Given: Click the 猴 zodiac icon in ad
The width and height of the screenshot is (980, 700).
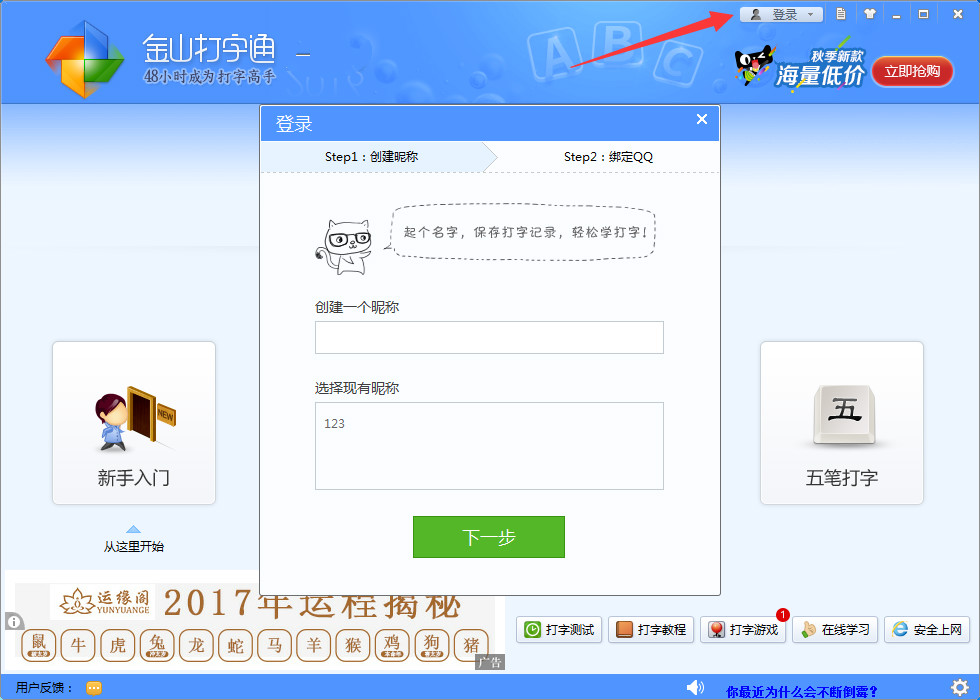Looking at the screenshot, I should coord(353,646).
